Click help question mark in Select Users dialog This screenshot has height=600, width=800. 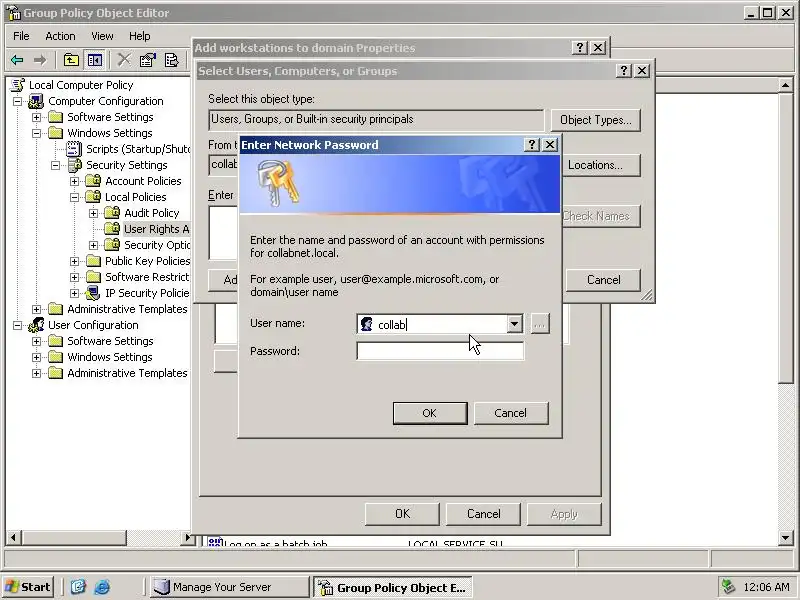tap(623, 71)
